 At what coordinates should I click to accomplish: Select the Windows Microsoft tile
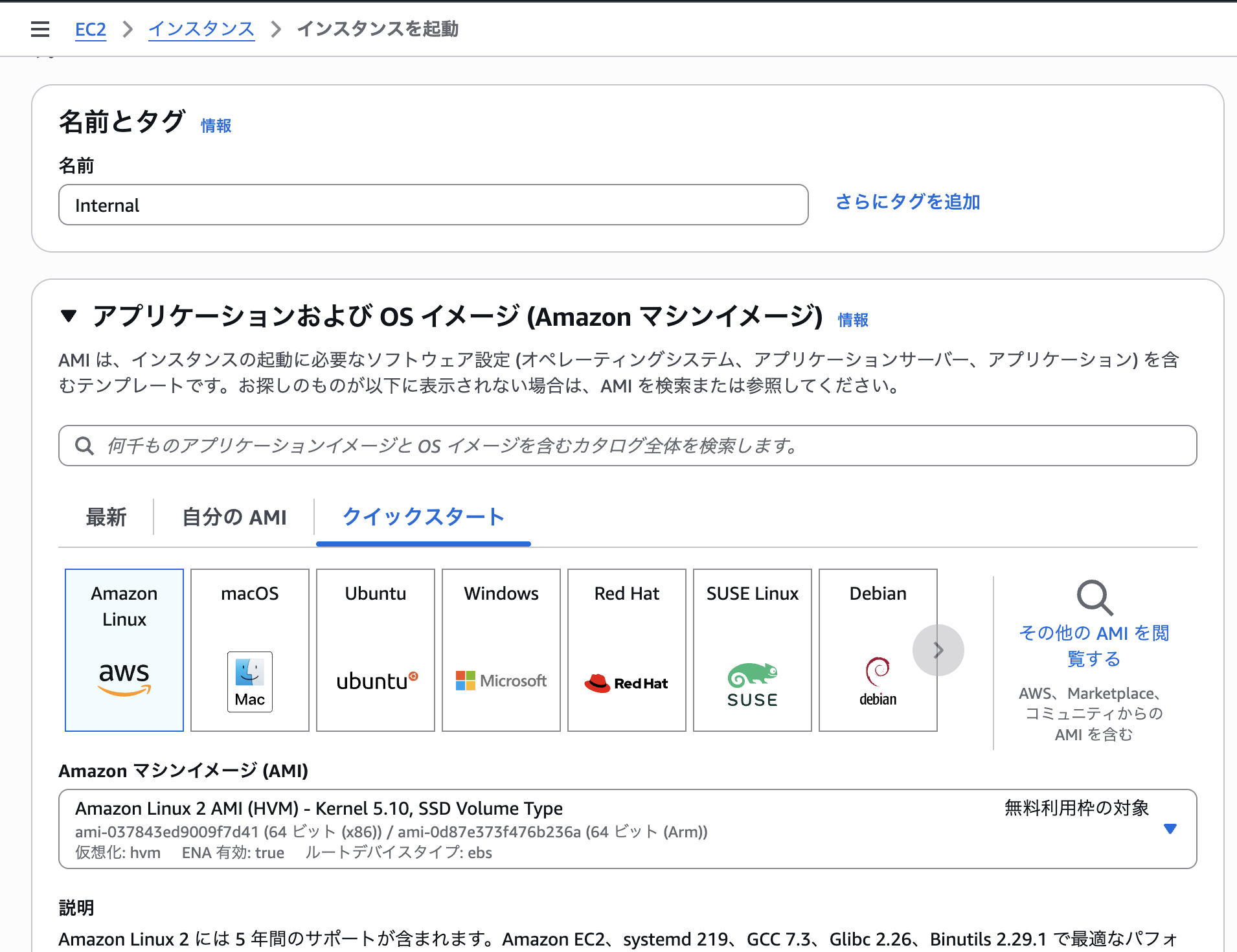click(501, 650)
